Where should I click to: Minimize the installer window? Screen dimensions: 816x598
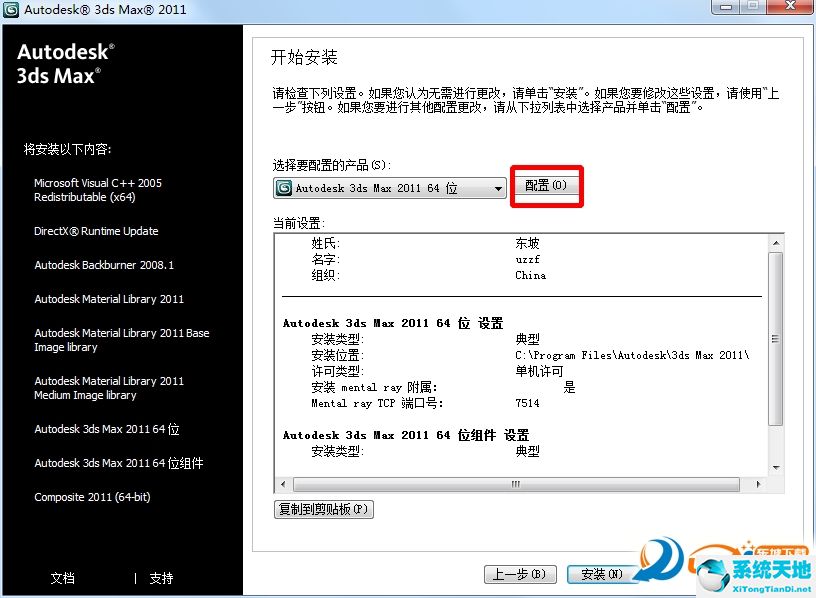(725, 7)
